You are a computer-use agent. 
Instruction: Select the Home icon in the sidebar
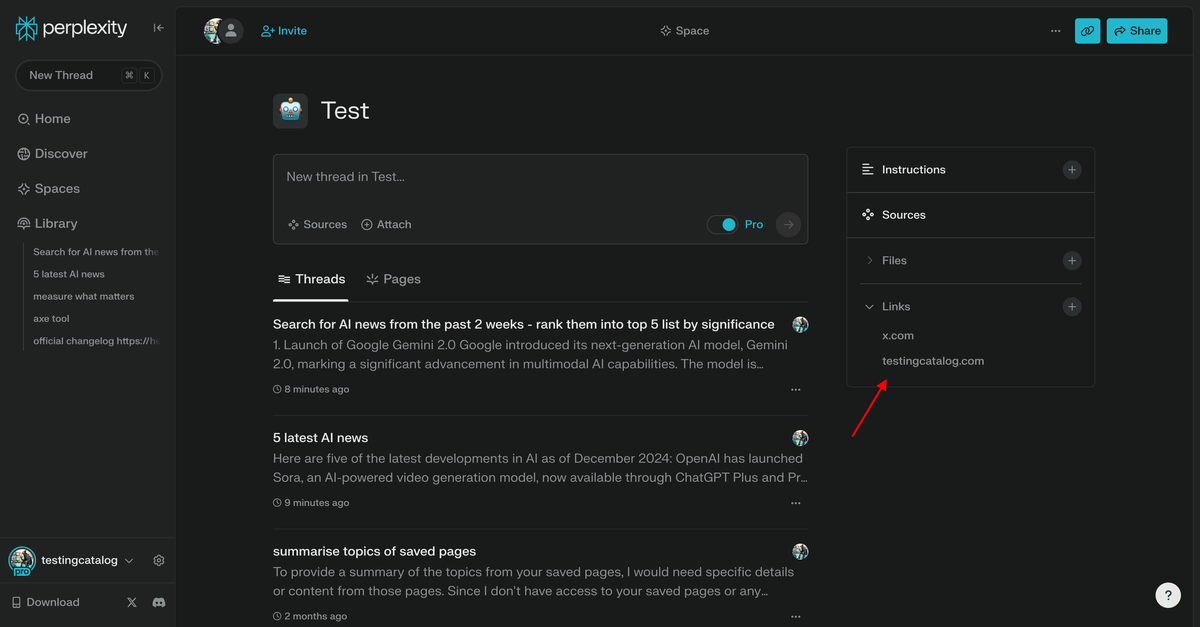pyautogui.click(x=22, y=118)
